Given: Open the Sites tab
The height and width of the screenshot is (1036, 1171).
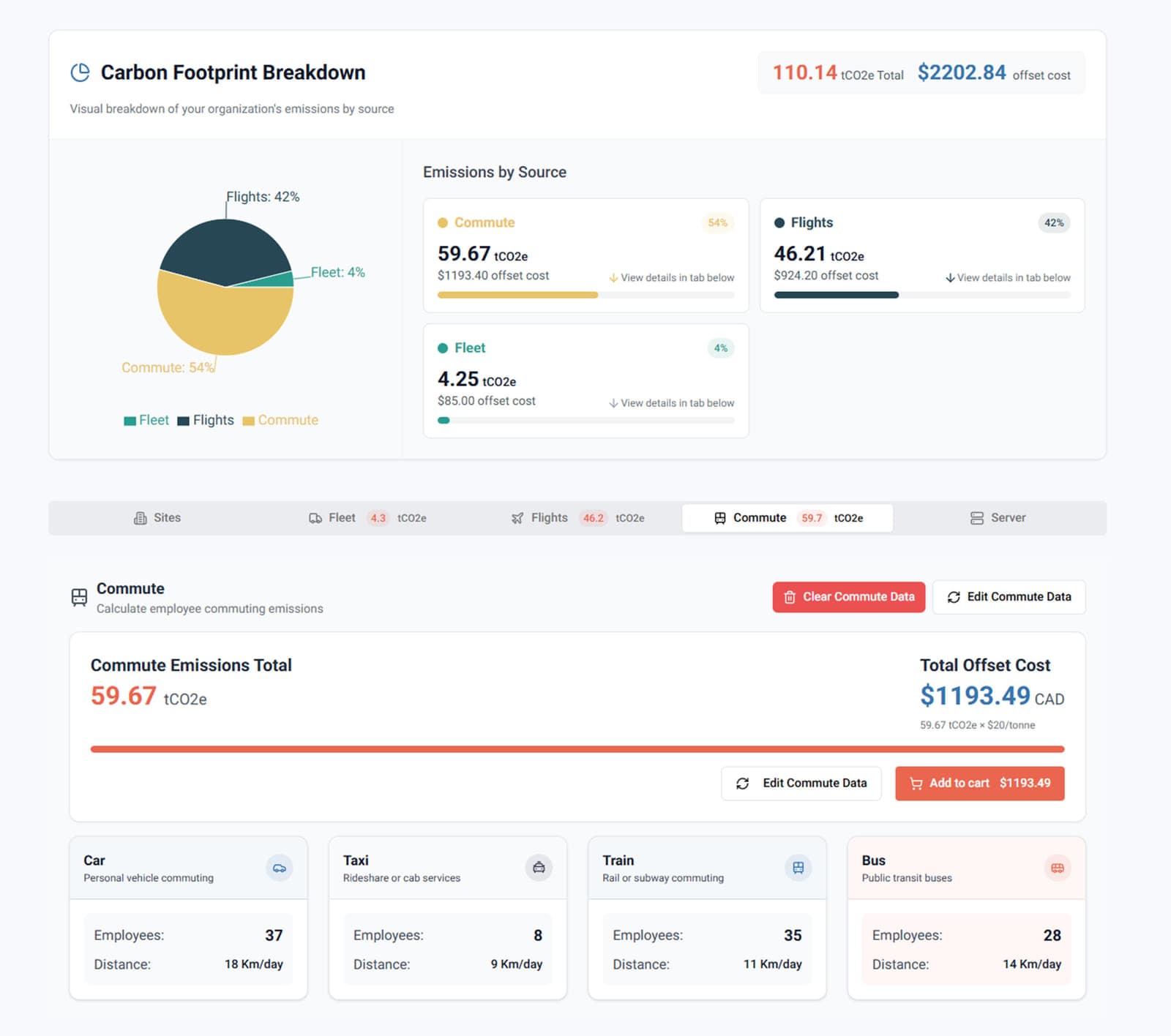Looking at the screenshot, I should point(157,518).
